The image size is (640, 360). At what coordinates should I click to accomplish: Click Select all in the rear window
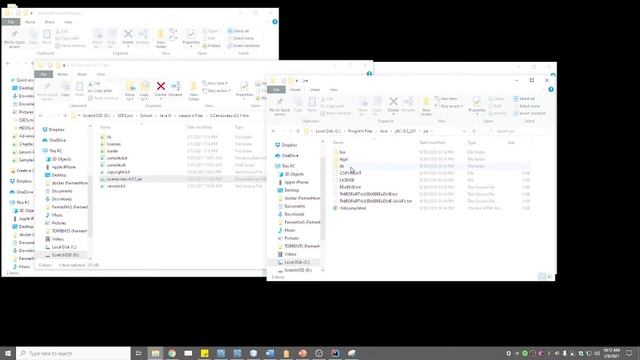pos(238,31)
